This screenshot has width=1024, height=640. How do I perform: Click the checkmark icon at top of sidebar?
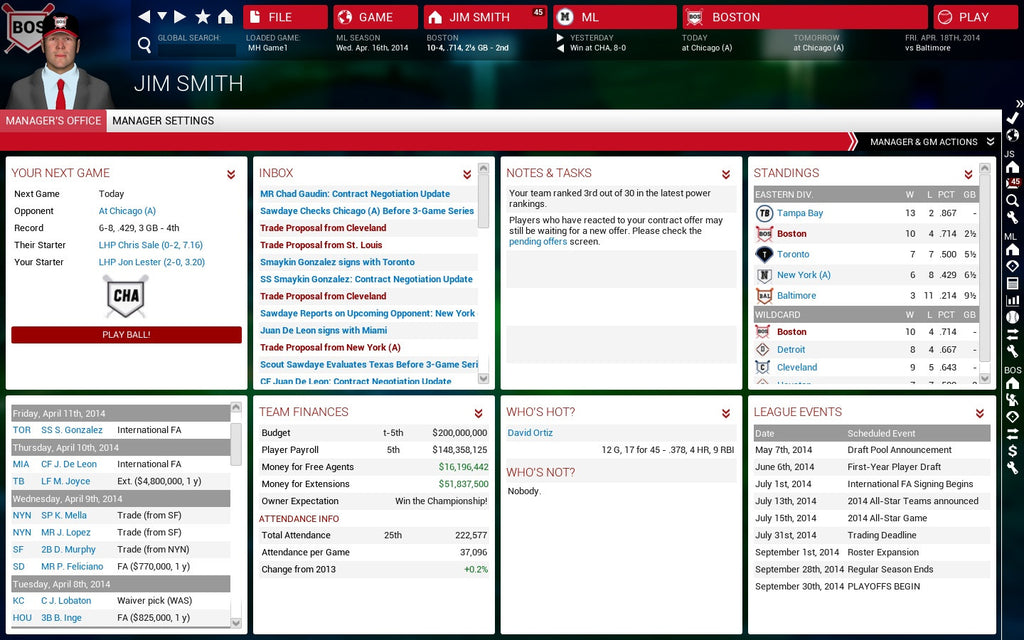tap(1012, 118)
